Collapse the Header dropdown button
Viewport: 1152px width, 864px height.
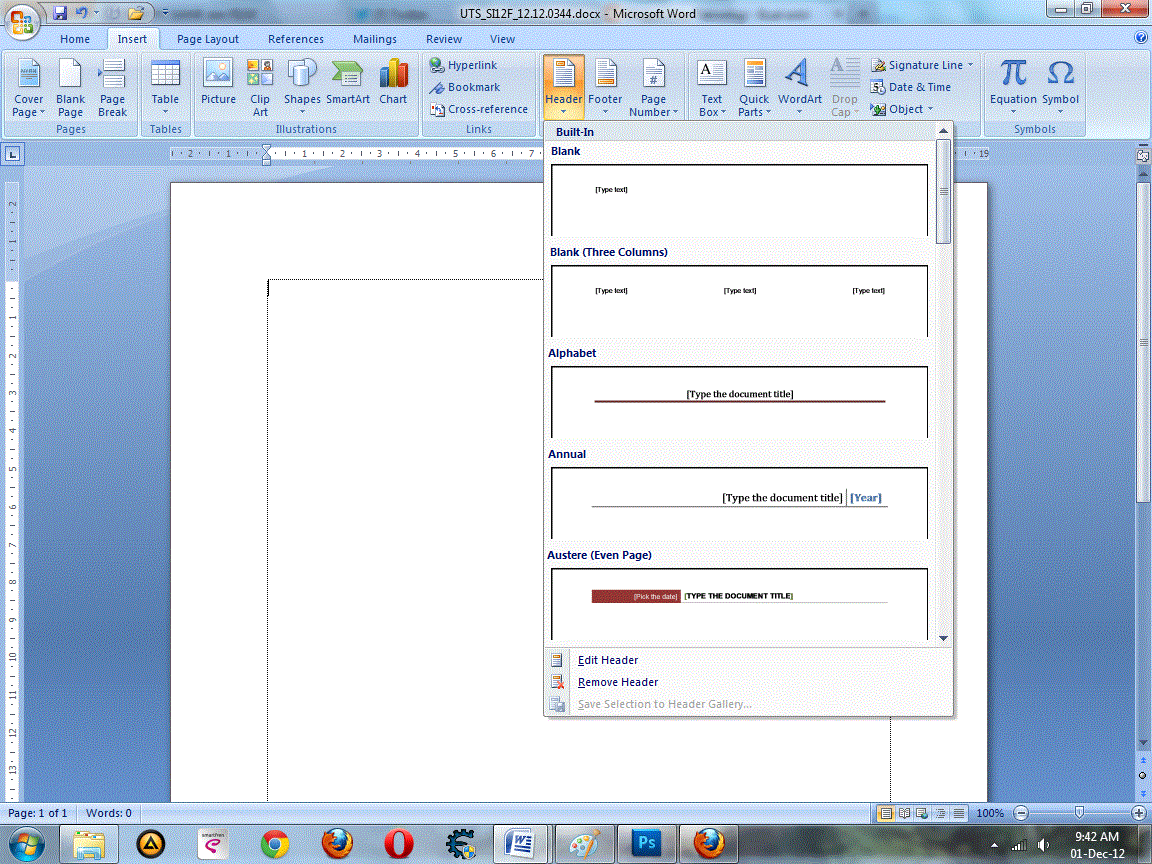564,88
